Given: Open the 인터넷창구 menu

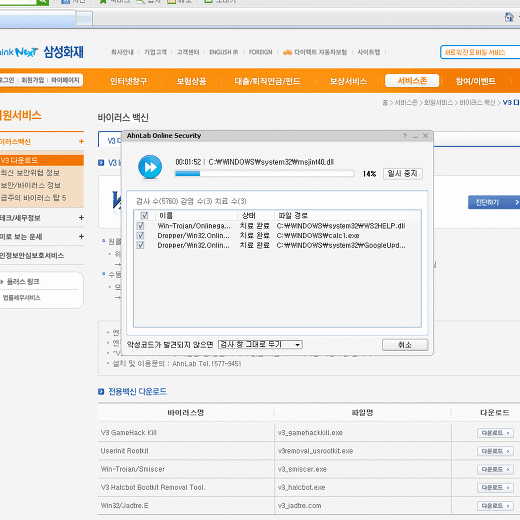Looking at the screenshot, I should 128,81.
